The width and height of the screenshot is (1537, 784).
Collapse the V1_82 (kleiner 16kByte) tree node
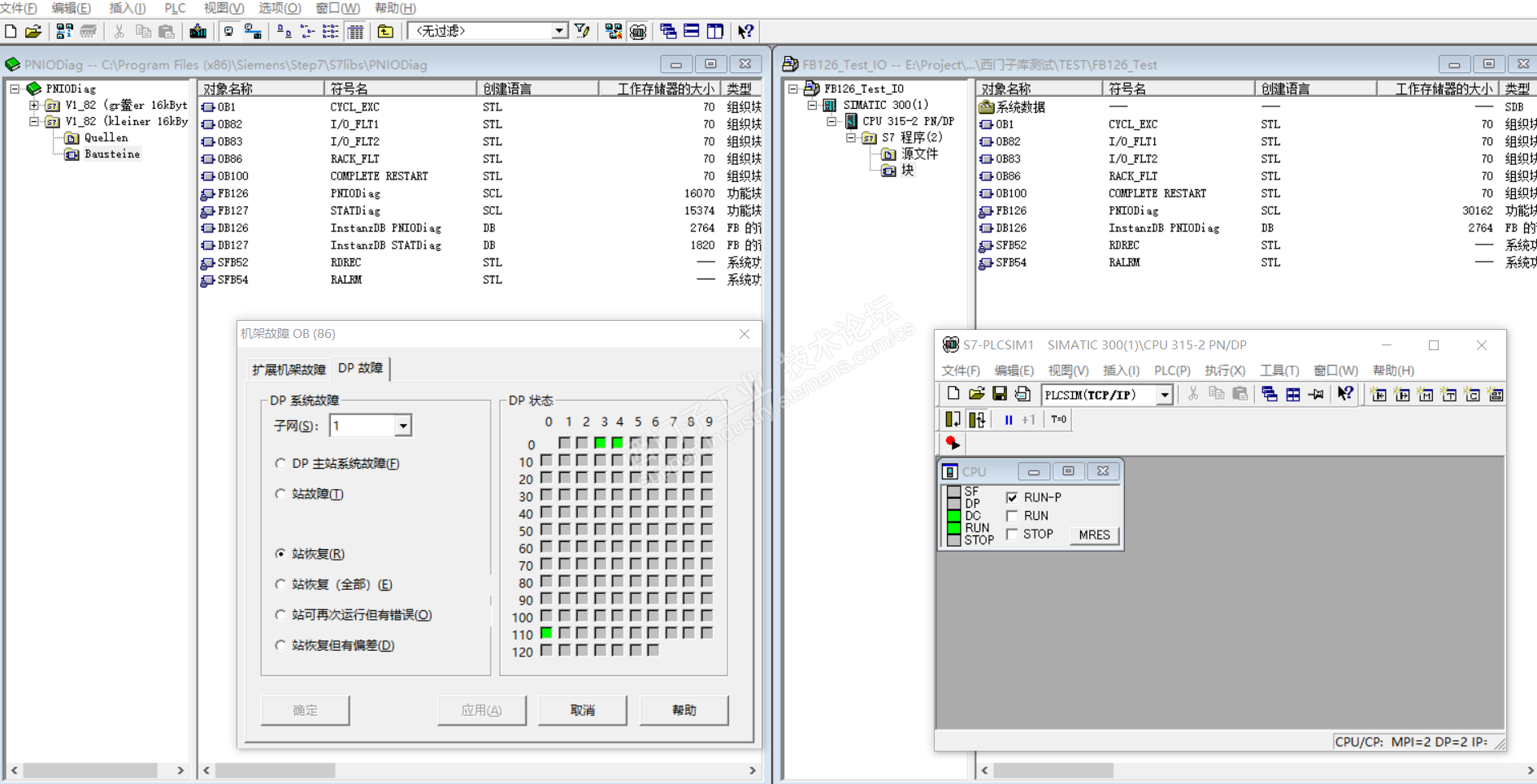[34, 122]
